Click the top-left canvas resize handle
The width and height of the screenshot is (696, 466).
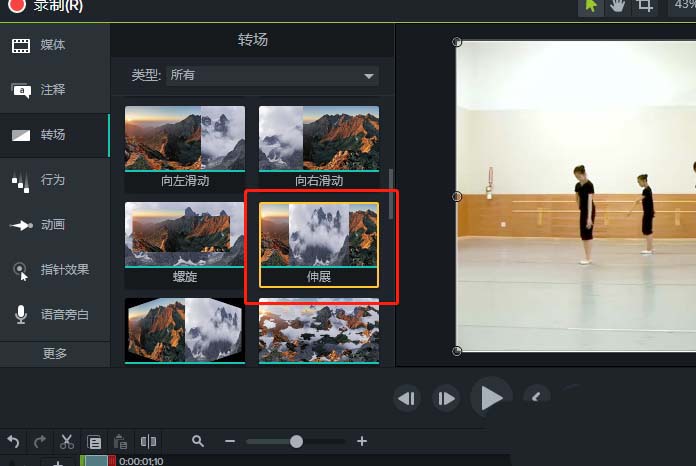(x=457, y=42)
